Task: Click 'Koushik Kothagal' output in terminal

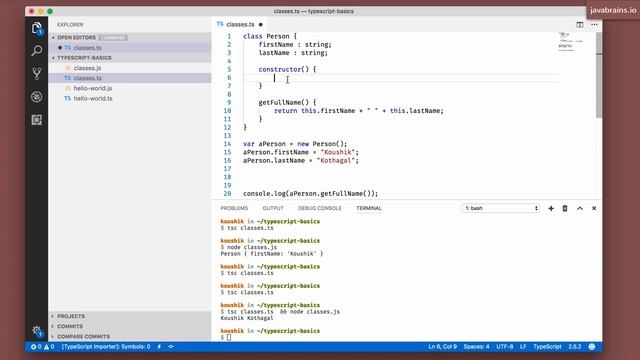Action: 247,318
